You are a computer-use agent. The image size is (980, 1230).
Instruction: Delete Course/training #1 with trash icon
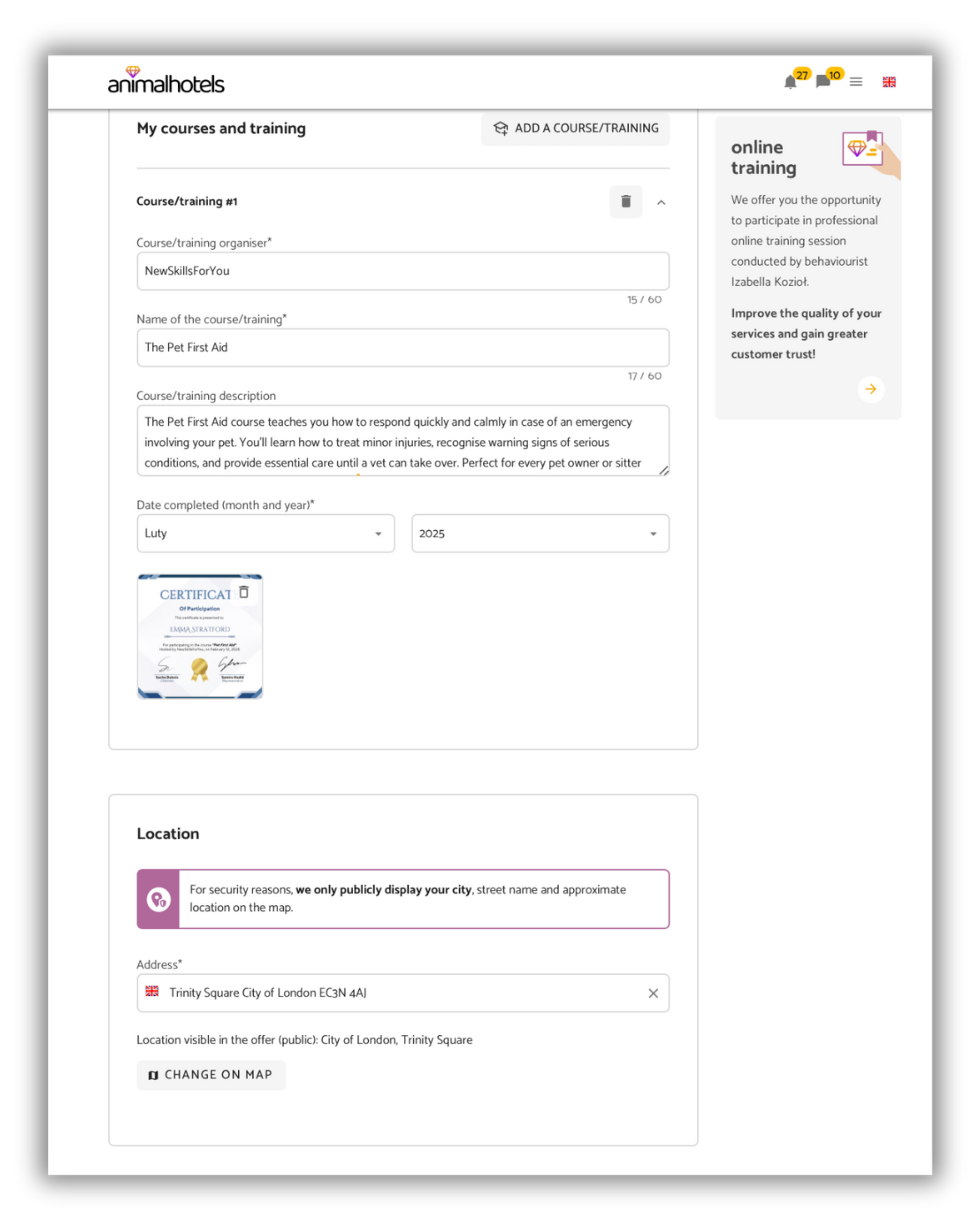tap(626, 202)
